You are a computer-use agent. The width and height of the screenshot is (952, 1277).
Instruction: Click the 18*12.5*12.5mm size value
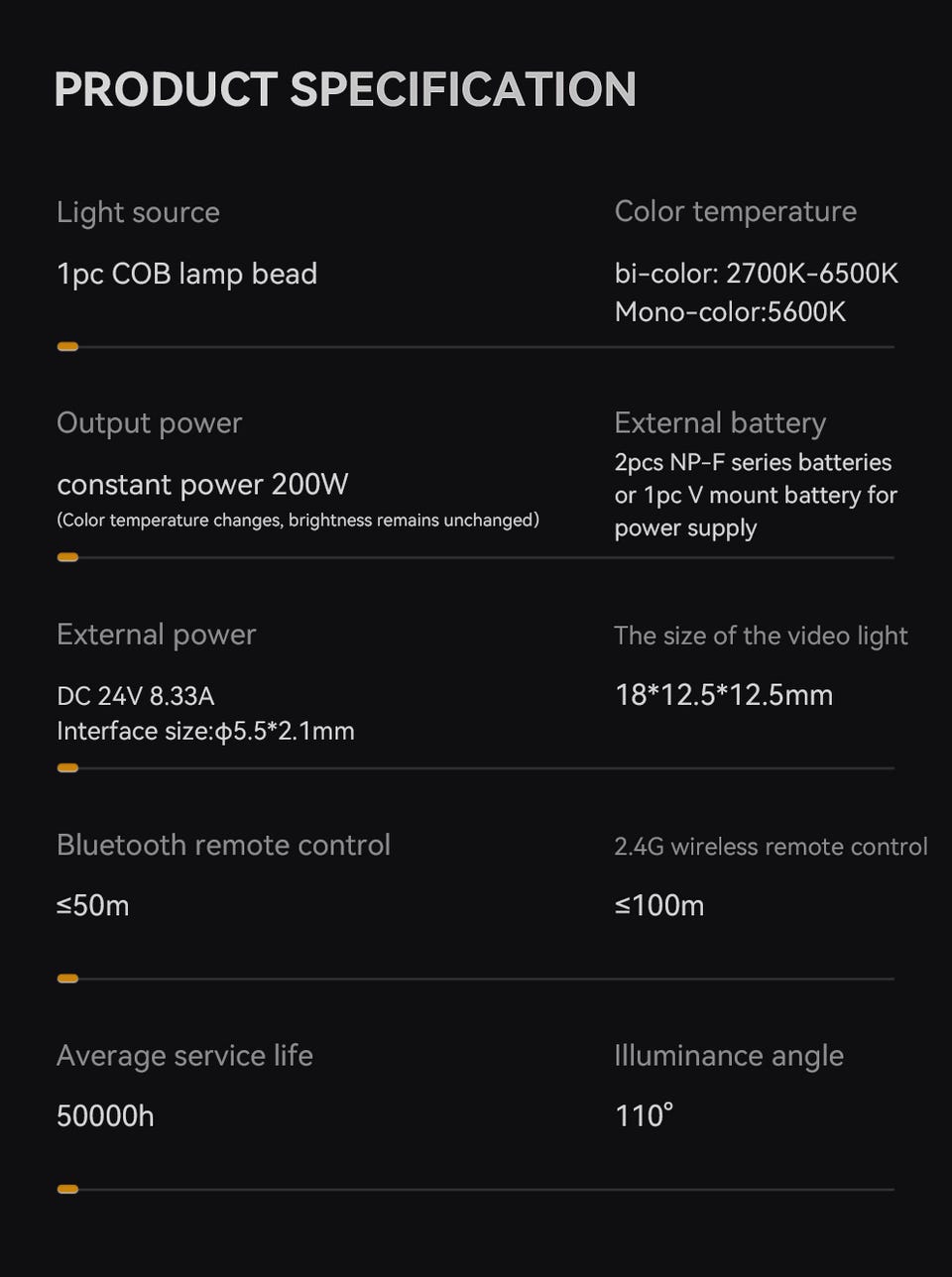[x=723, y=695]
